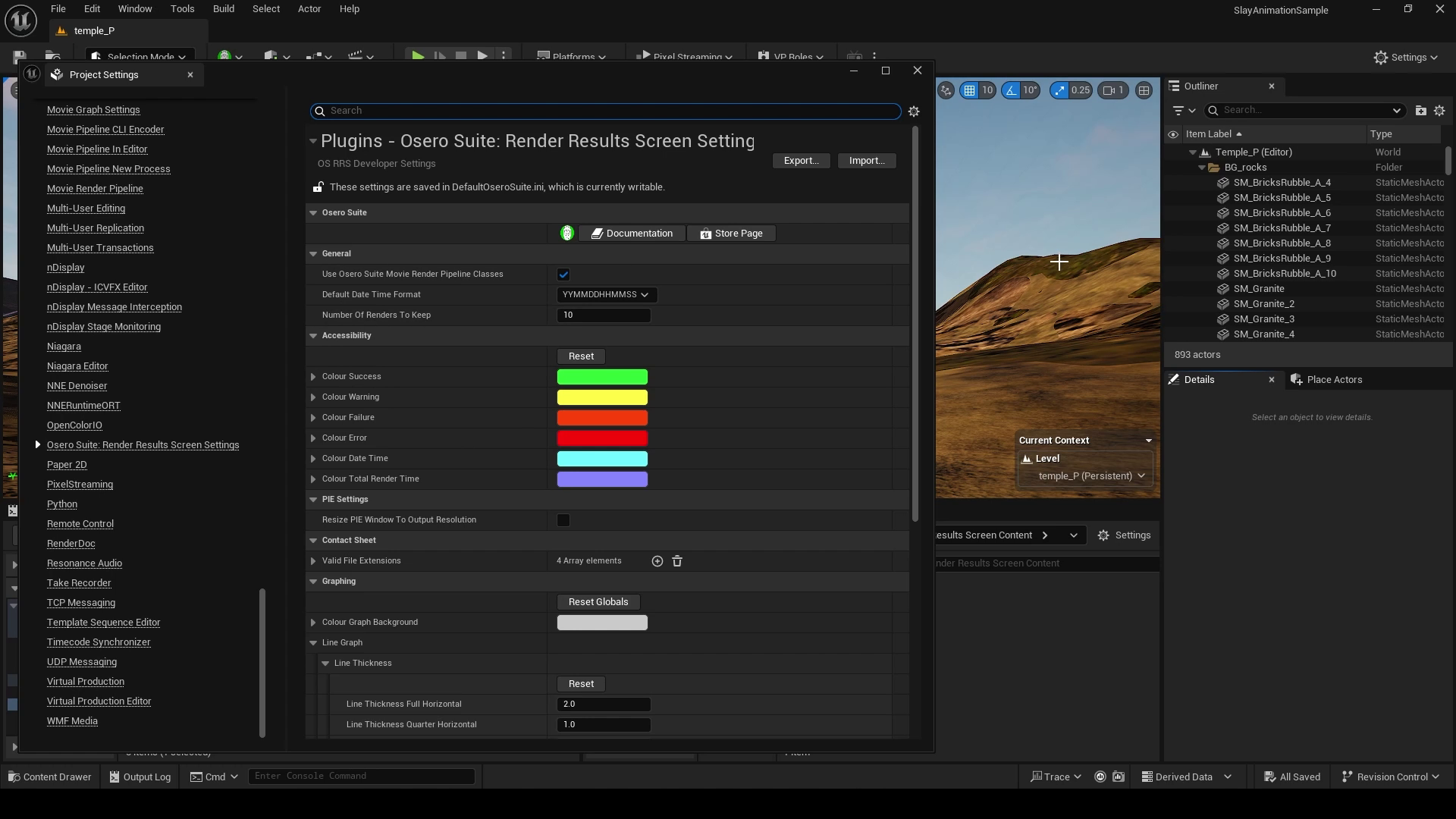Open Python settings in the sidebar
1456x819 pixels.
pos(62,504)
